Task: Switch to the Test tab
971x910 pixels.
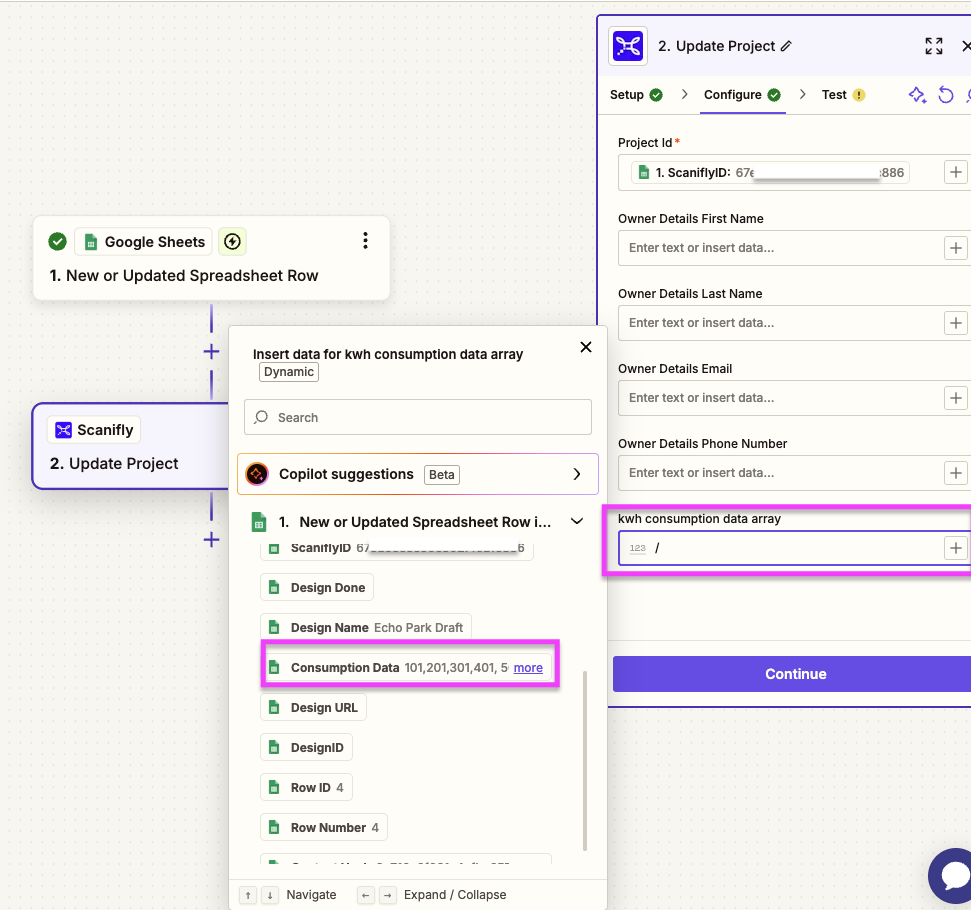Action: (x=843, y=95)
